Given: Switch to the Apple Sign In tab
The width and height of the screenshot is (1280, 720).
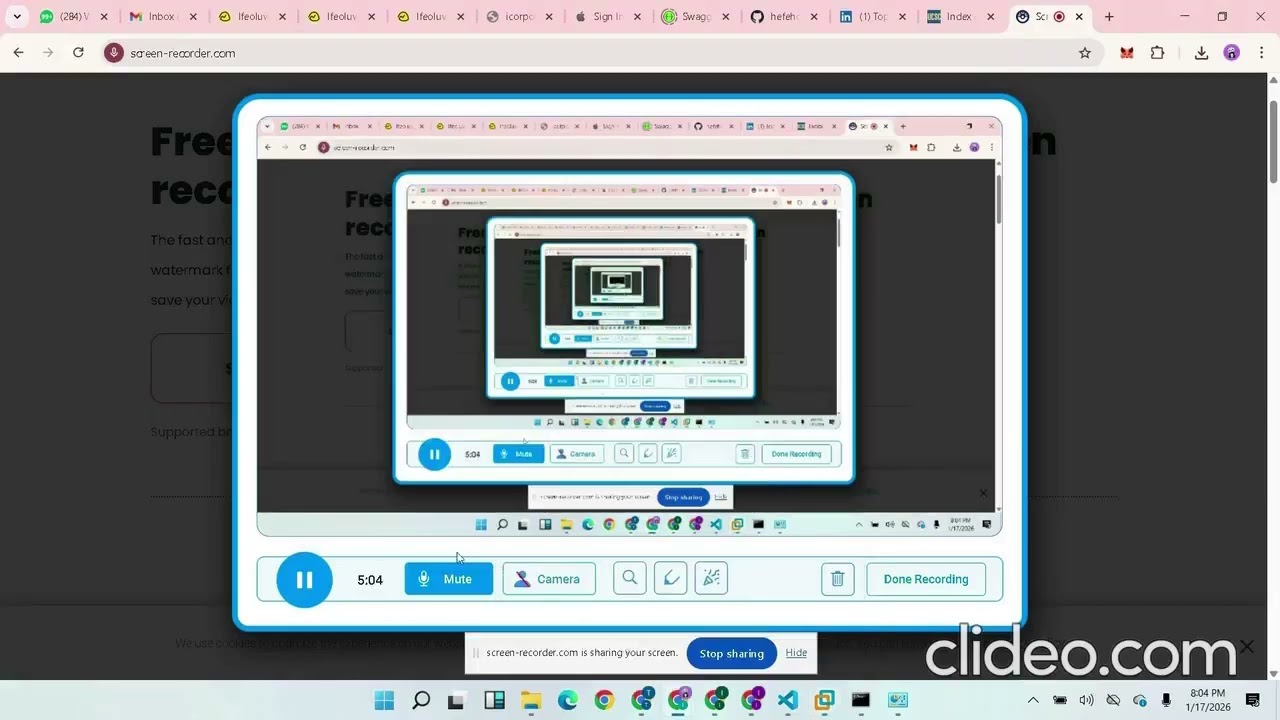Looking at the screenshot, I should click(610, 17).
